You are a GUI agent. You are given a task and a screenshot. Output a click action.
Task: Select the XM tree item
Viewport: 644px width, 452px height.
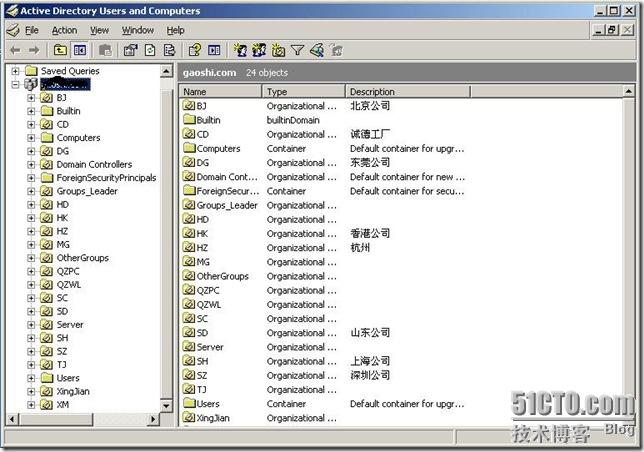62,405
